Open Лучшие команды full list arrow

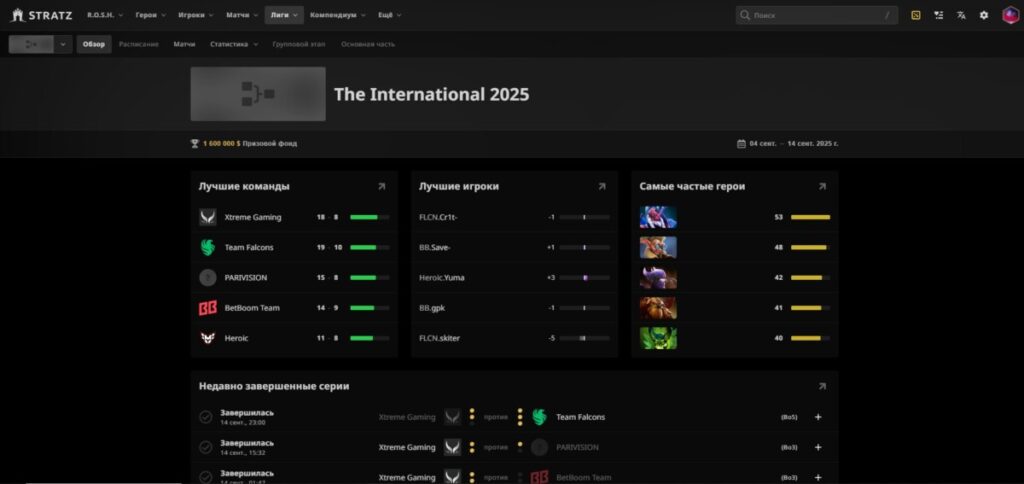click(x=381, y=187)
